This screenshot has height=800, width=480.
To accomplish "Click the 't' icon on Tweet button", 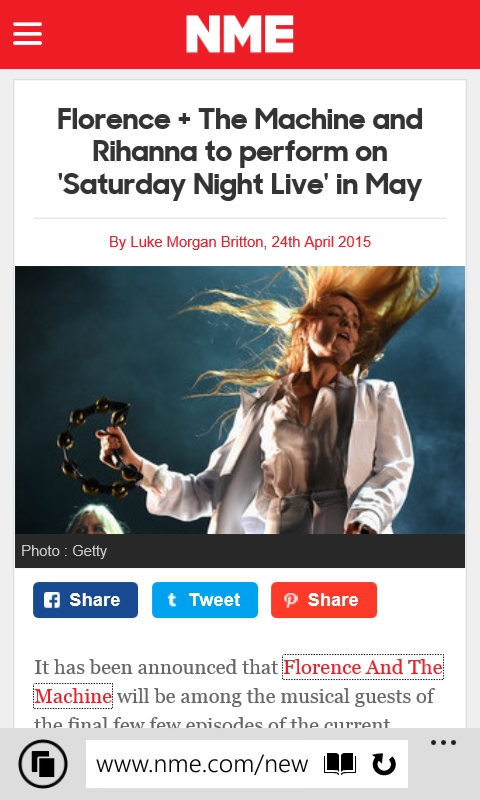I will (172, 599).
